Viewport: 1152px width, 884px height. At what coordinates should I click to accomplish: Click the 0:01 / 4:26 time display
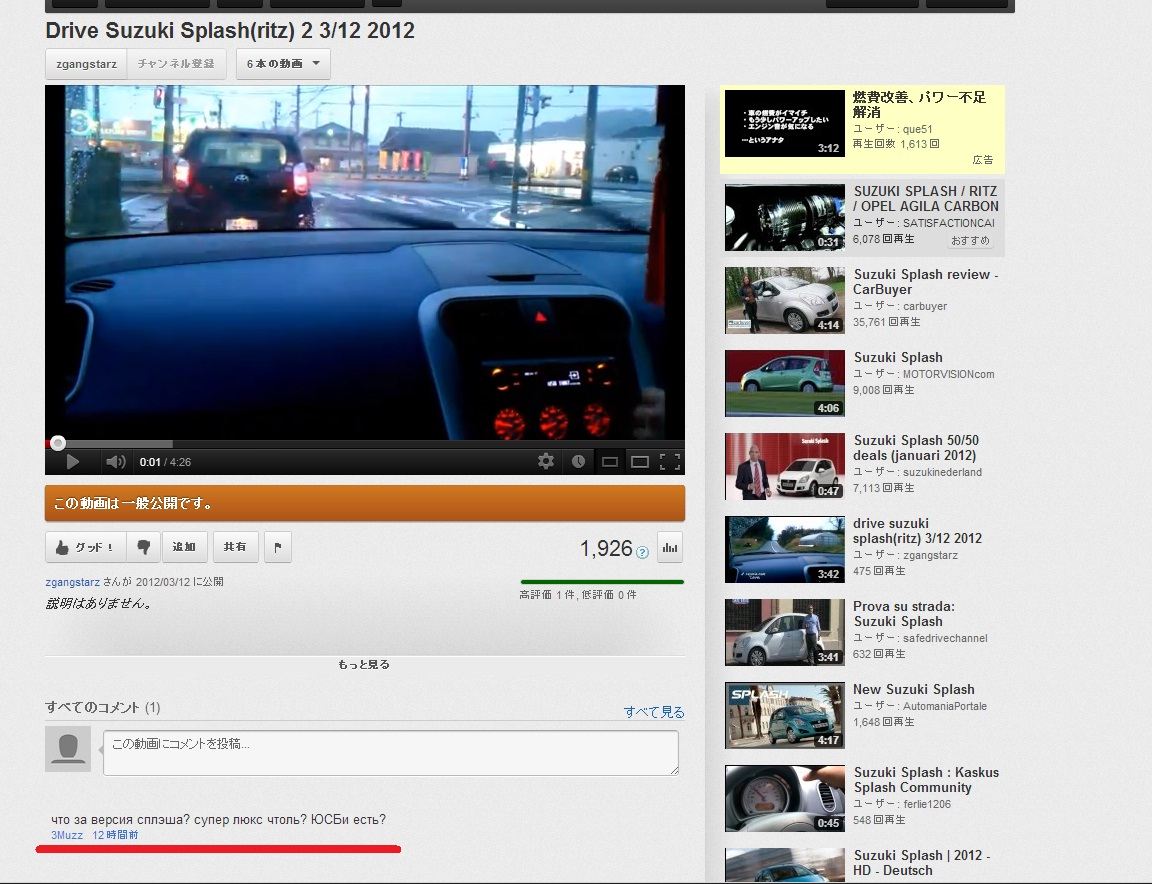165,462
